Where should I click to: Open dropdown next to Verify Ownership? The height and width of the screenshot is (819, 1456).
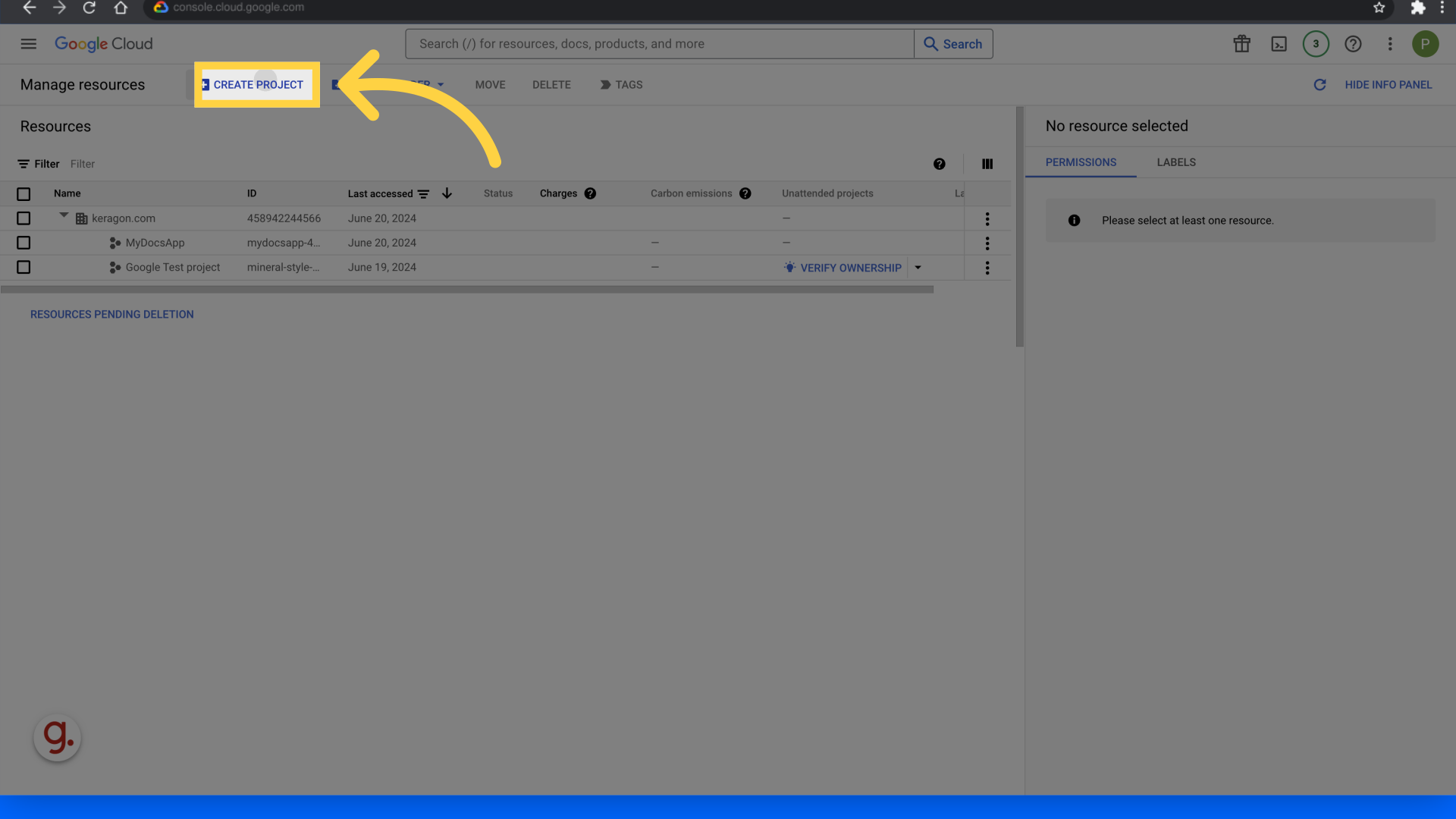click(x=918, y=268)
